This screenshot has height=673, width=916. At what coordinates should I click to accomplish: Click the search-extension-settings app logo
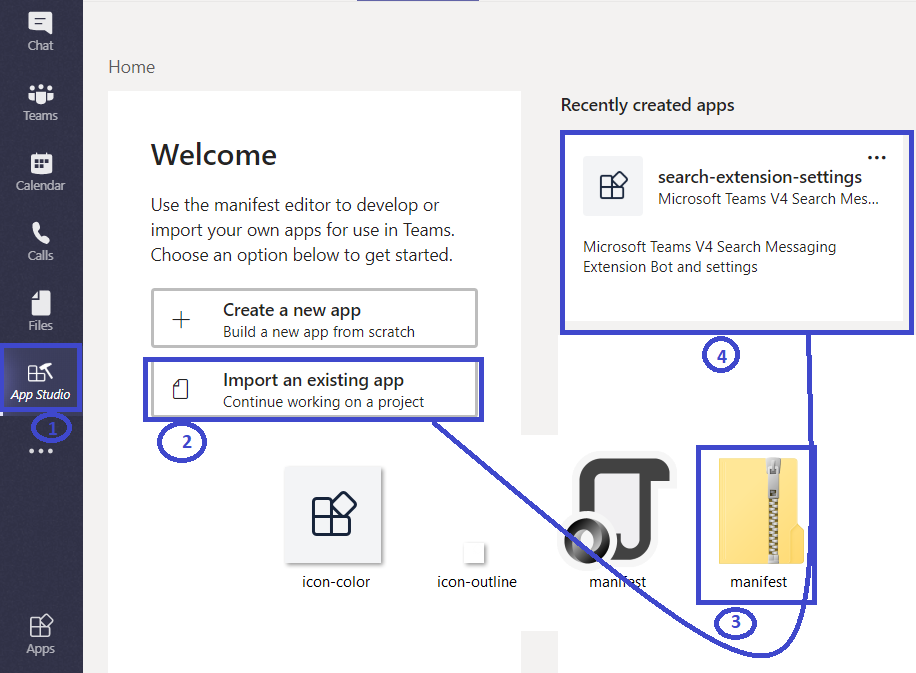(612, 185)
